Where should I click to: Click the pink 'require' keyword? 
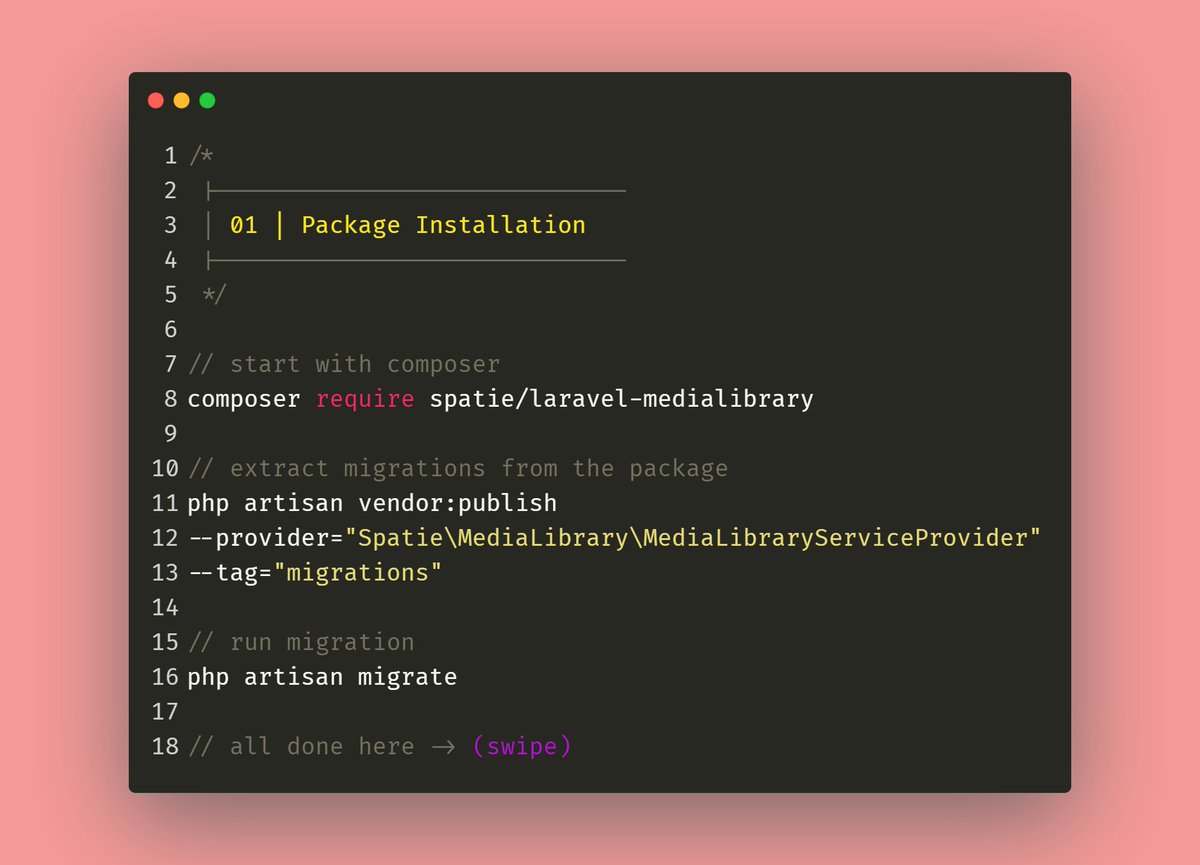[365, 399]
